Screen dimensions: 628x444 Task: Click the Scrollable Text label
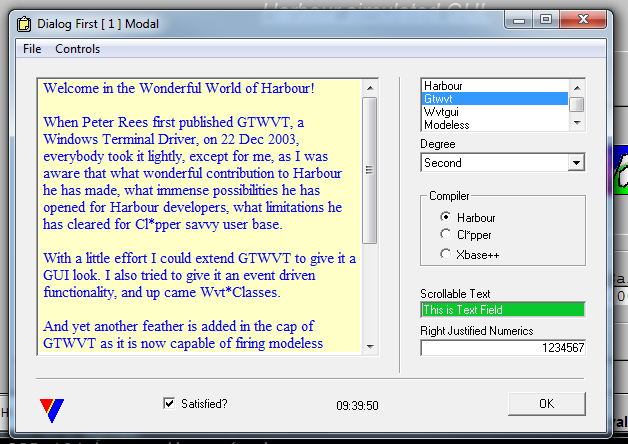455,293
